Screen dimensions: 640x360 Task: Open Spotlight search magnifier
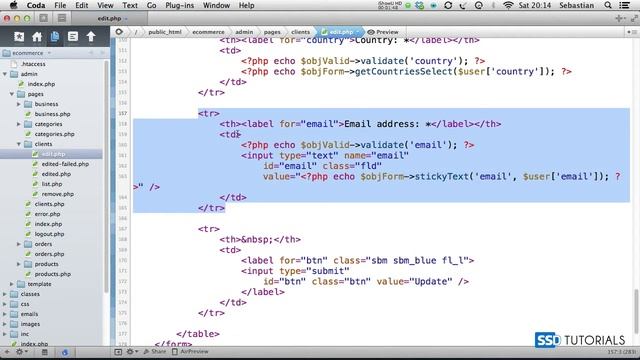[608, 5]
